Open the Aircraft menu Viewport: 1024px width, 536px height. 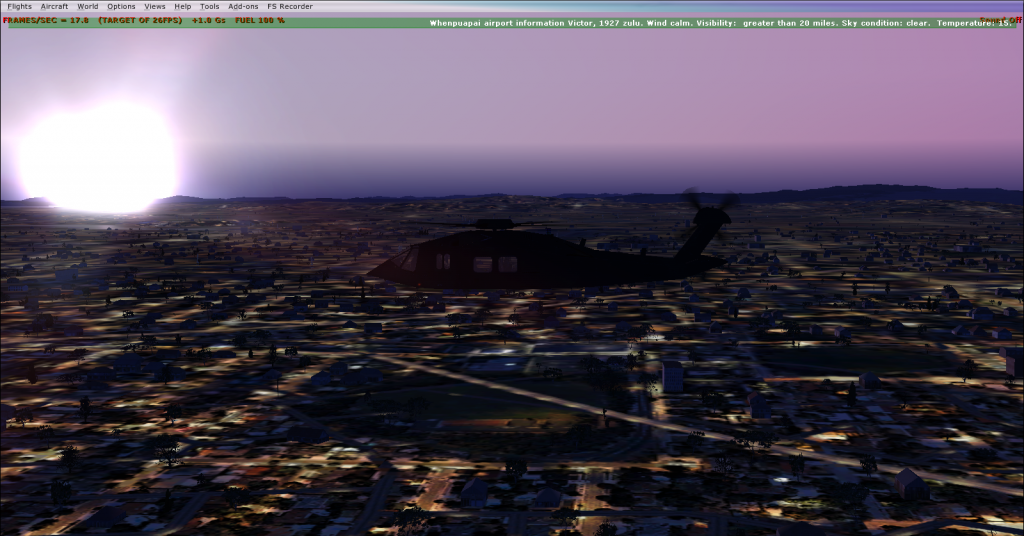(x=54, y=6)
